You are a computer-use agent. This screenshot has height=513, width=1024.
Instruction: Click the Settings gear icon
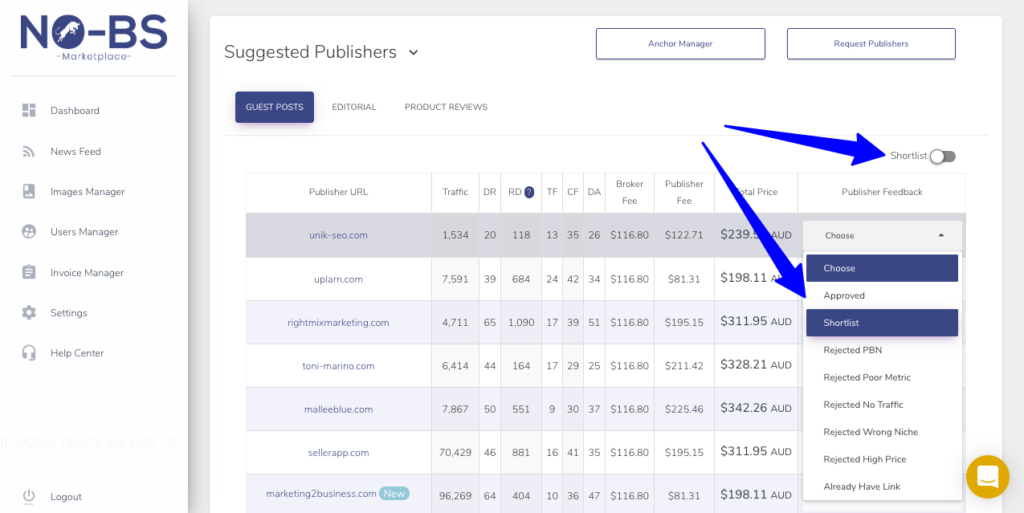[29, 313]
